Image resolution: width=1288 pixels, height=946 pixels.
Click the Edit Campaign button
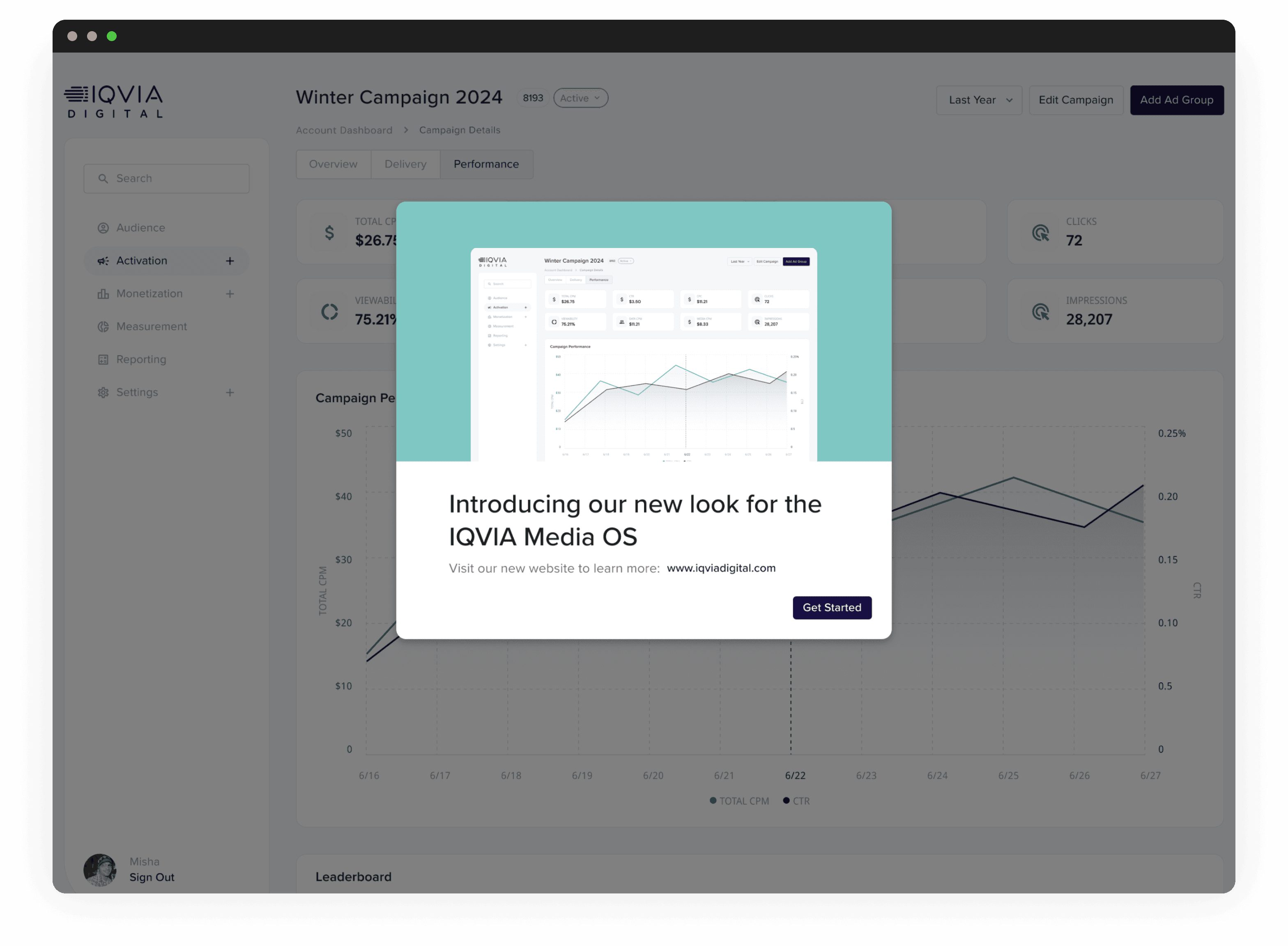(1076, 100)
